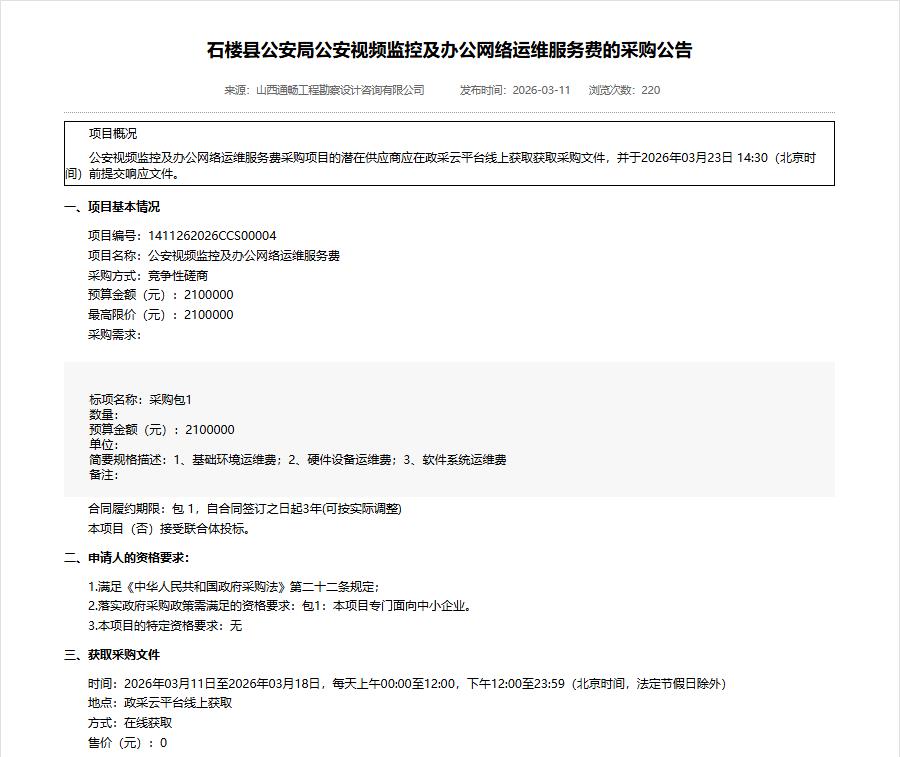Viewport: 900px width, 757px height.
Task: Click the 采购需求 label
Action: pyautogui.click(x=115, y=335)
